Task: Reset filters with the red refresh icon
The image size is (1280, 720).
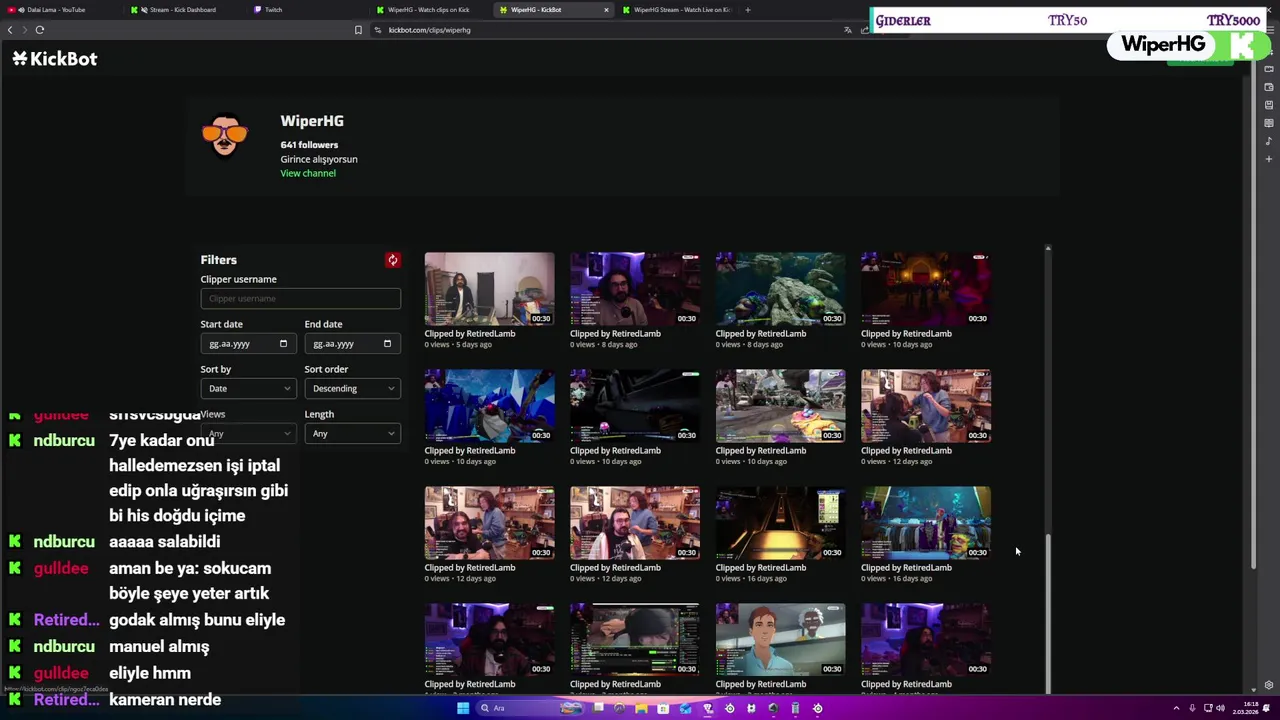Action: point(393,260)
